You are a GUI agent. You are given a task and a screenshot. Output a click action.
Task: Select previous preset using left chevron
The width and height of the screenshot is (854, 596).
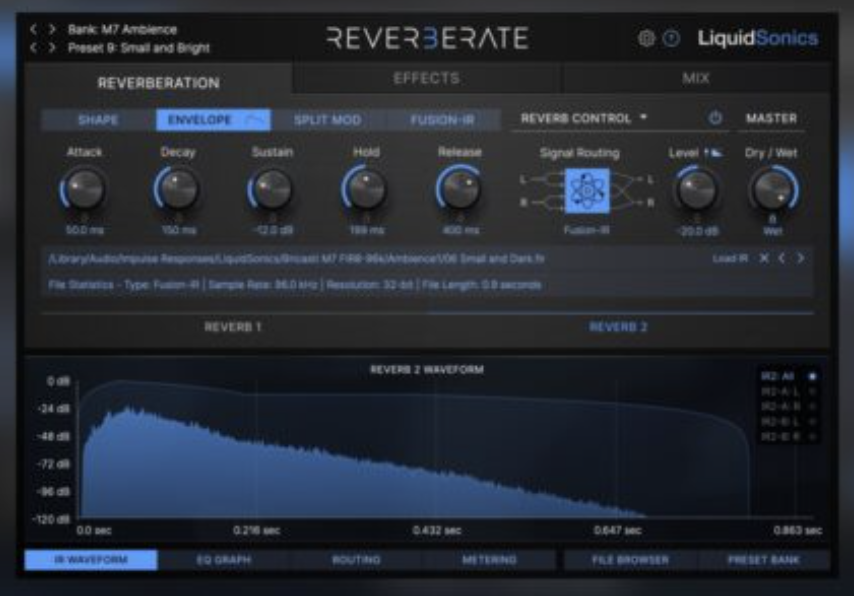click(34, 48)
